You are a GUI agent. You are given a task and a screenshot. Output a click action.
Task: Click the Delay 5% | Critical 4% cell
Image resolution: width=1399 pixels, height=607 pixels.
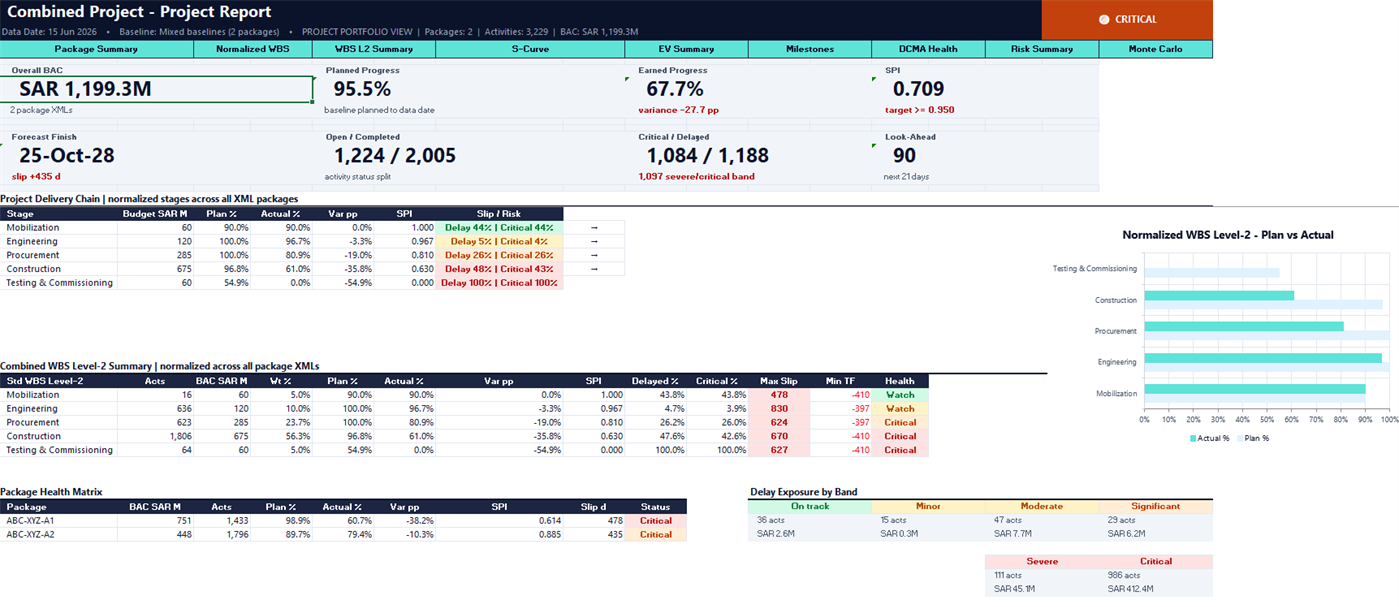pyautogui.click(x=500, y=242)
